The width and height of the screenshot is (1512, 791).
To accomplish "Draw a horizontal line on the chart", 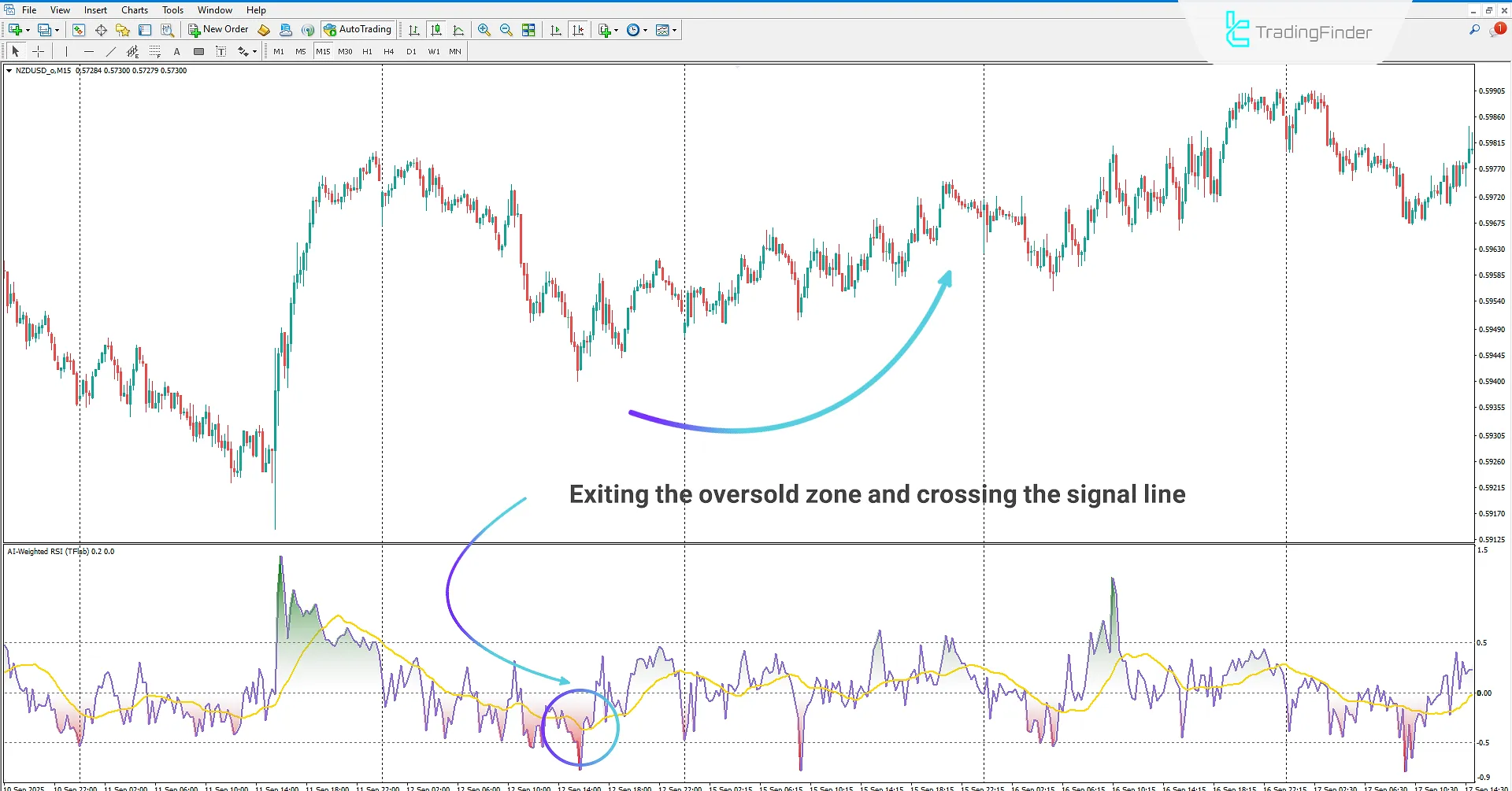I will 89,51.
